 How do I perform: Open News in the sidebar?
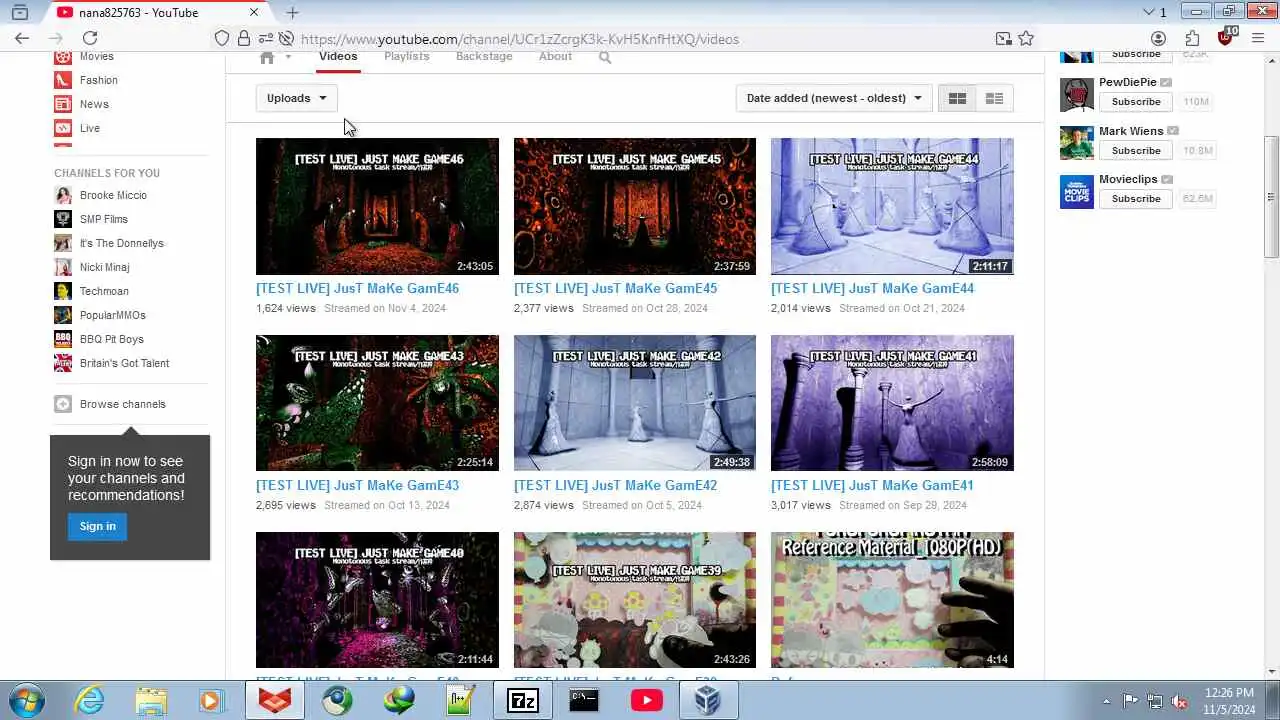(x=94, y=104)
